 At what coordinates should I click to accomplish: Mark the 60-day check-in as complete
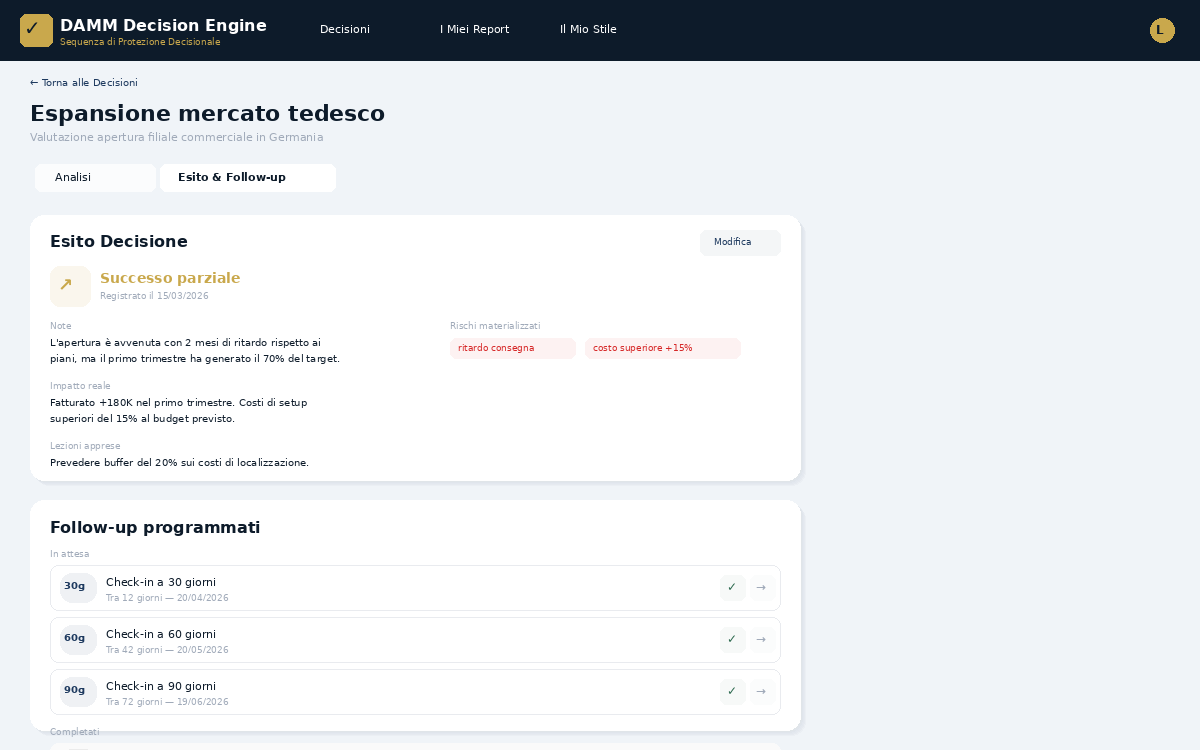[x=732, y=640]
